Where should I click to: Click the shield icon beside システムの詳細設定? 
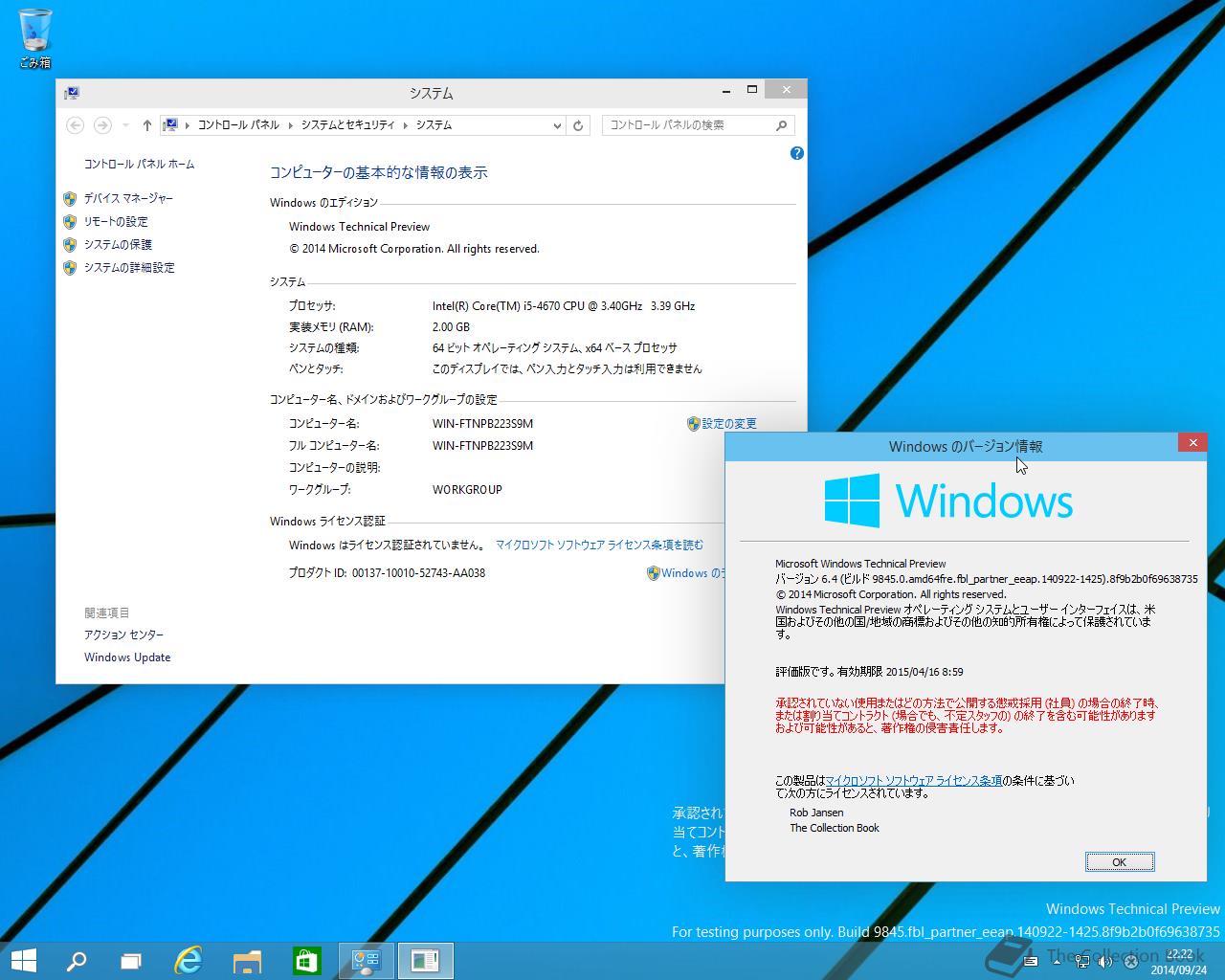(70, 268)
